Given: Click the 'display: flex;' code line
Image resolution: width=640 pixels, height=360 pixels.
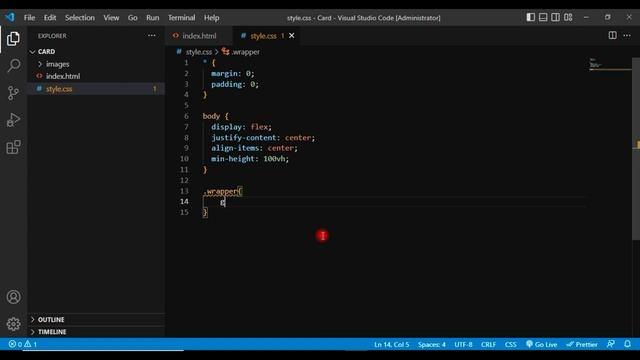Looking at the screenshot, I should click(241, 127).
